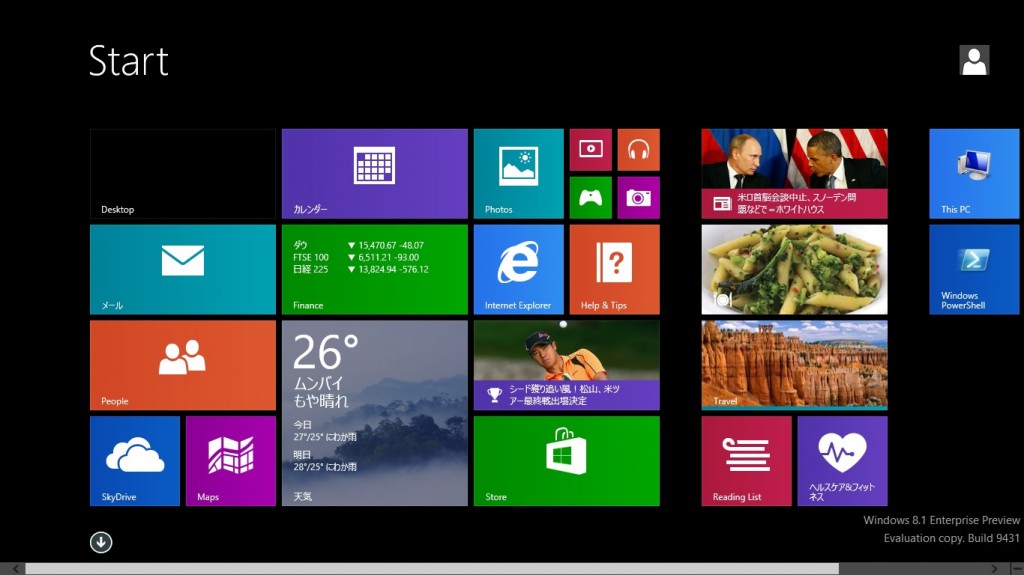Open the Mail tile with envelope icon
Viewport: 1024px width, 575px height.
pos(183,270)
